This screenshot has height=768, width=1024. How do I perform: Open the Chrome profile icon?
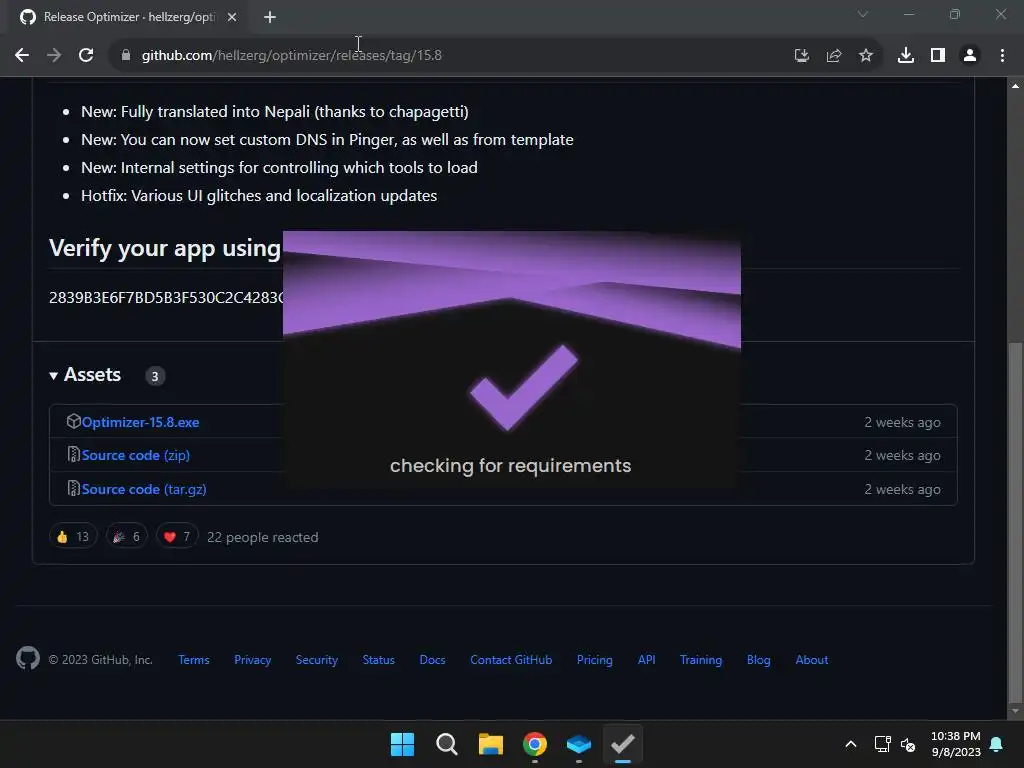pyautogui.click(x=970, y=56)
